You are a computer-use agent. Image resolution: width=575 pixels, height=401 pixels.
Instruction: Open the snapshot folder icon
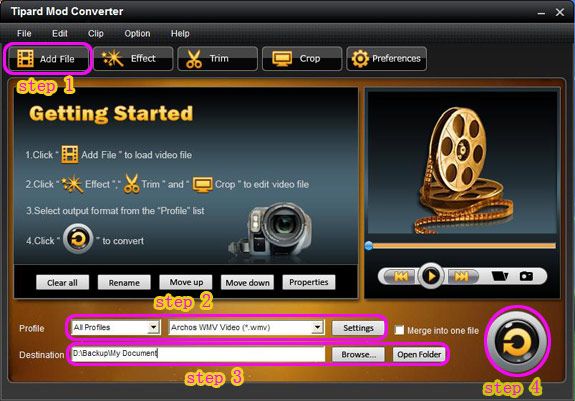click(x=499, y=276)
